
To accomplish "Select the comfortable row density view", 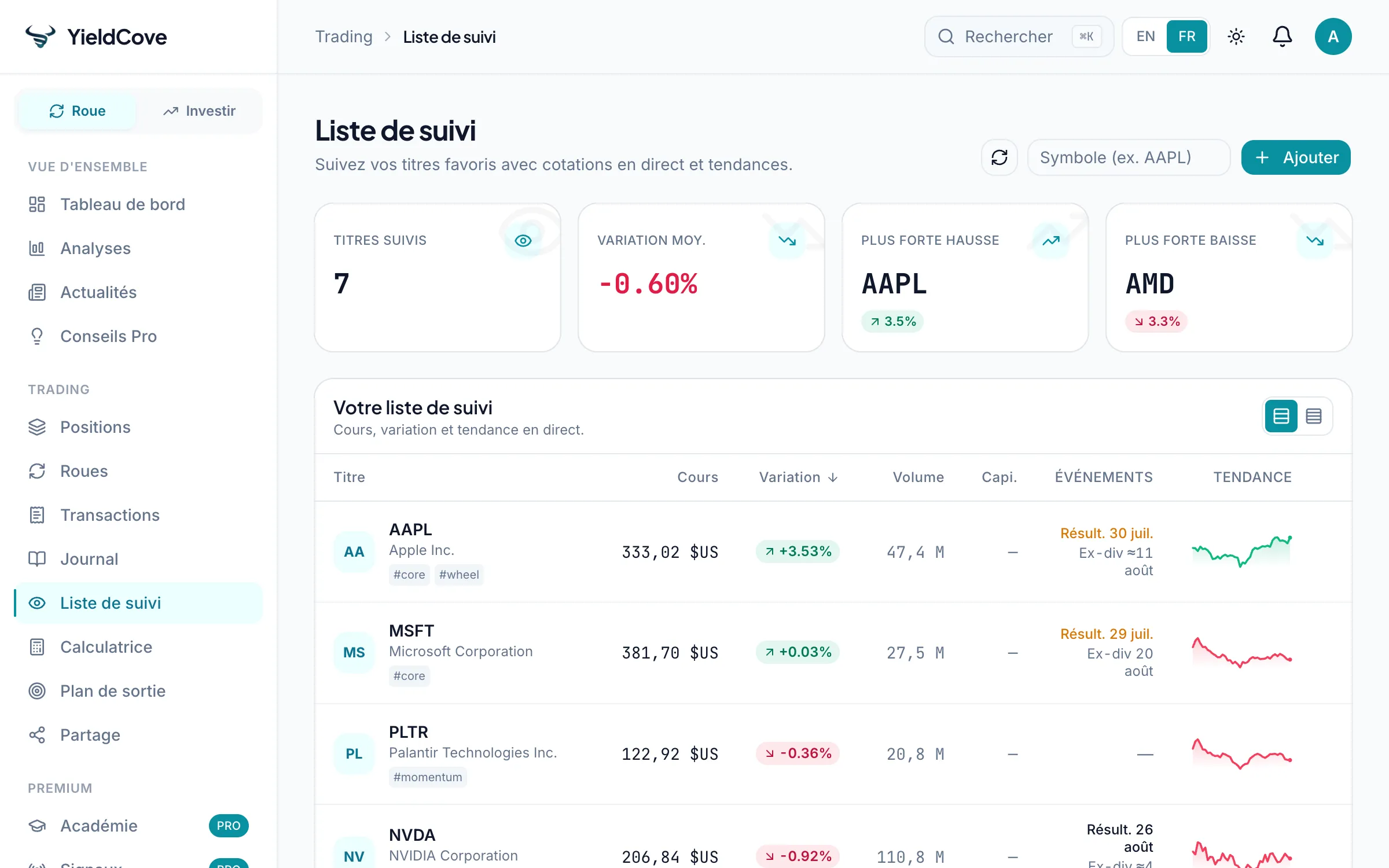I will [x=1281, y=416].
